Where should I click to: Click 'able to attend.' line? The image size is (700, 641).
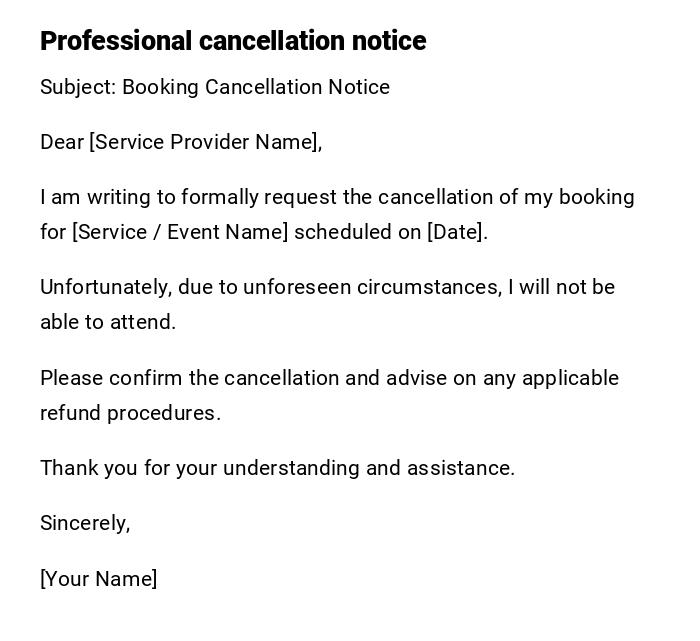[108, 322]
